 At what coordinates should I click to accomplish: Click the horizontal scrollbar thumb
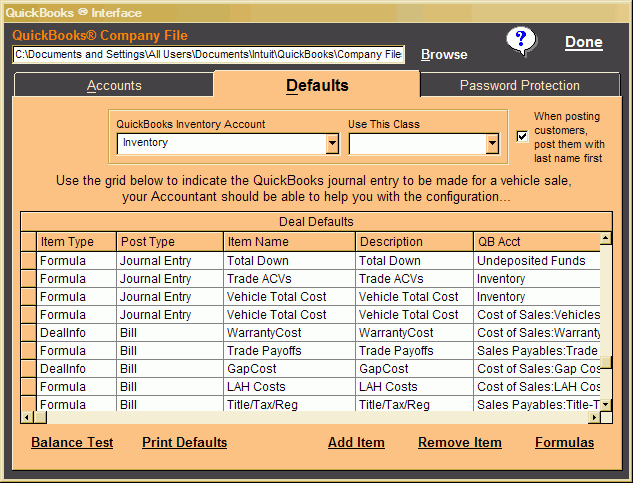[x=40, y=417]
